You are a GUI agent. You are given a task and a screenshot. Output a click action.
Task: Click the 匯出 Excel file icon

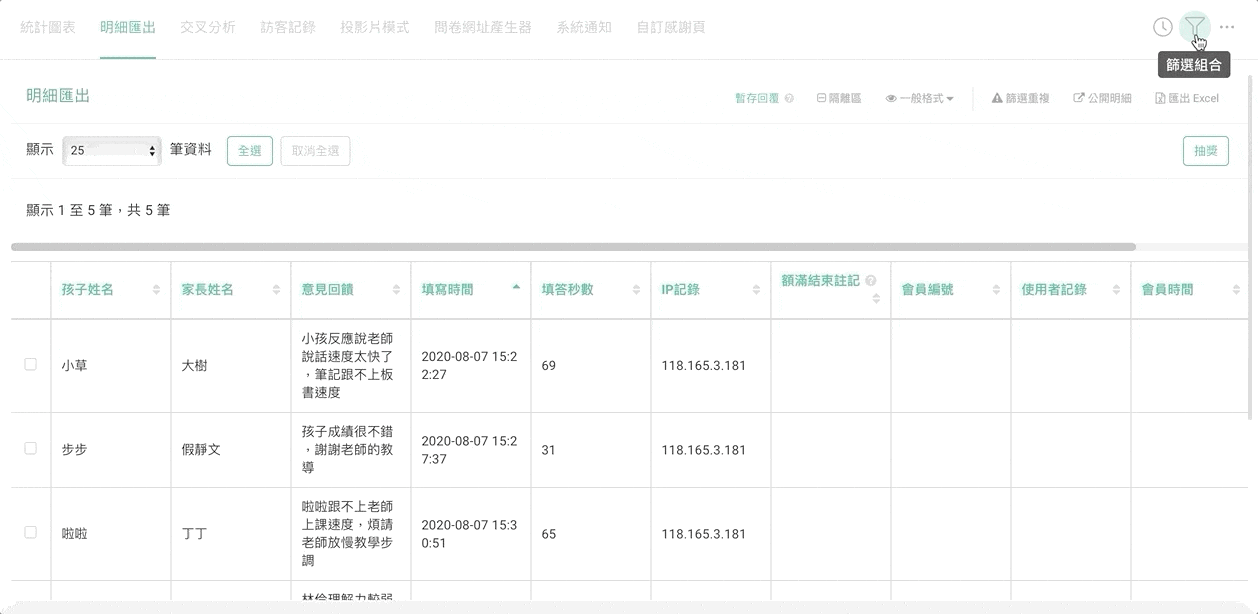(1160, 99)
